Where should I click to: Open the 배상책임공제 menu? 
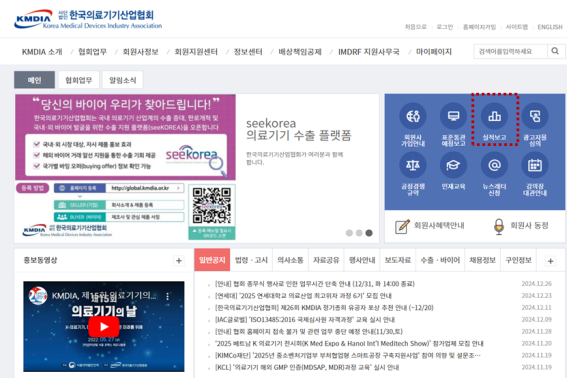[x=300, y=52]
